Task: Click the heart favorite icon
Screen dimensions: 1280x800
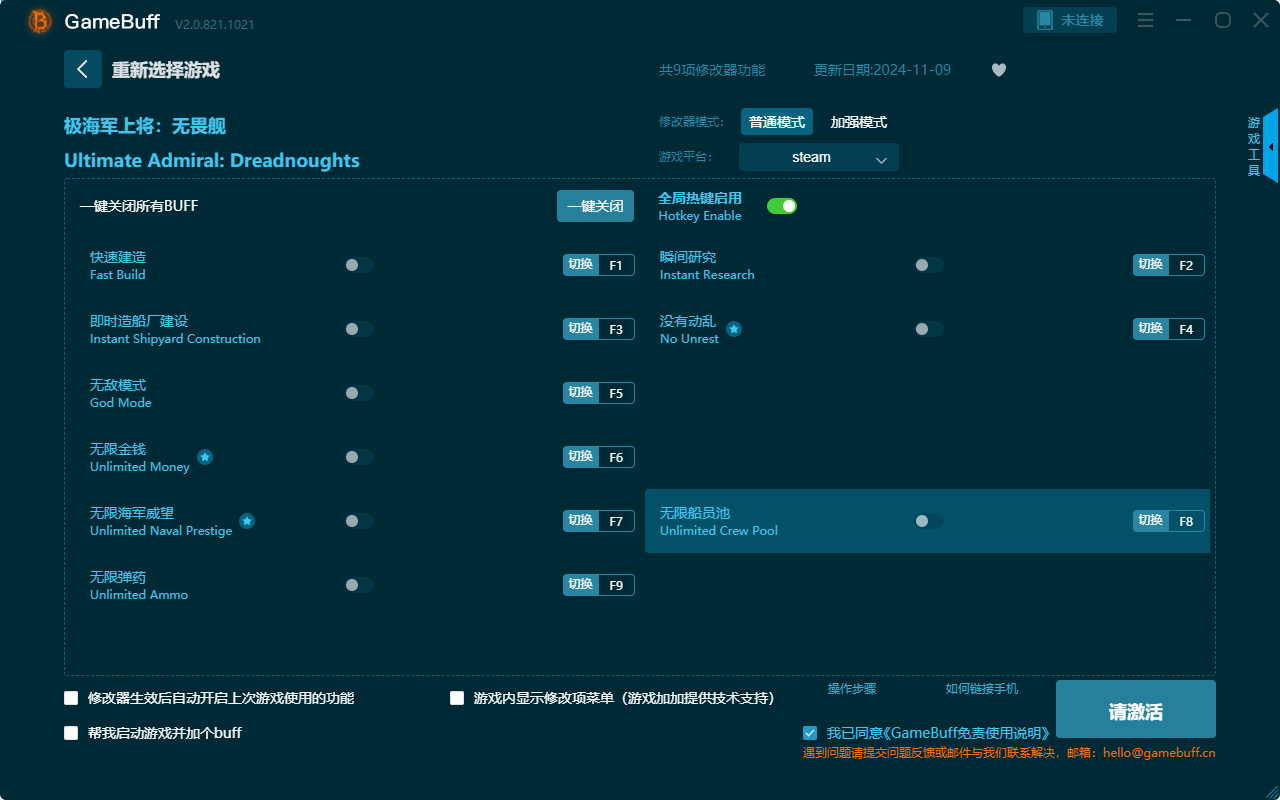Action: coord(998,70)
